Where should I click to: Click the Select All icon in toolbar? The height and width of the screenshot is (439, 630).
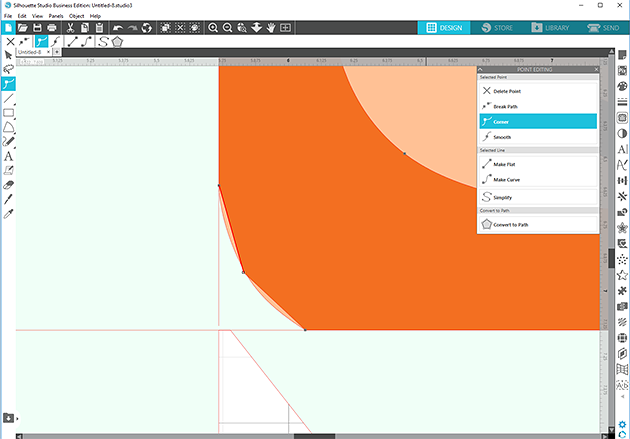[x=165, y=28]
